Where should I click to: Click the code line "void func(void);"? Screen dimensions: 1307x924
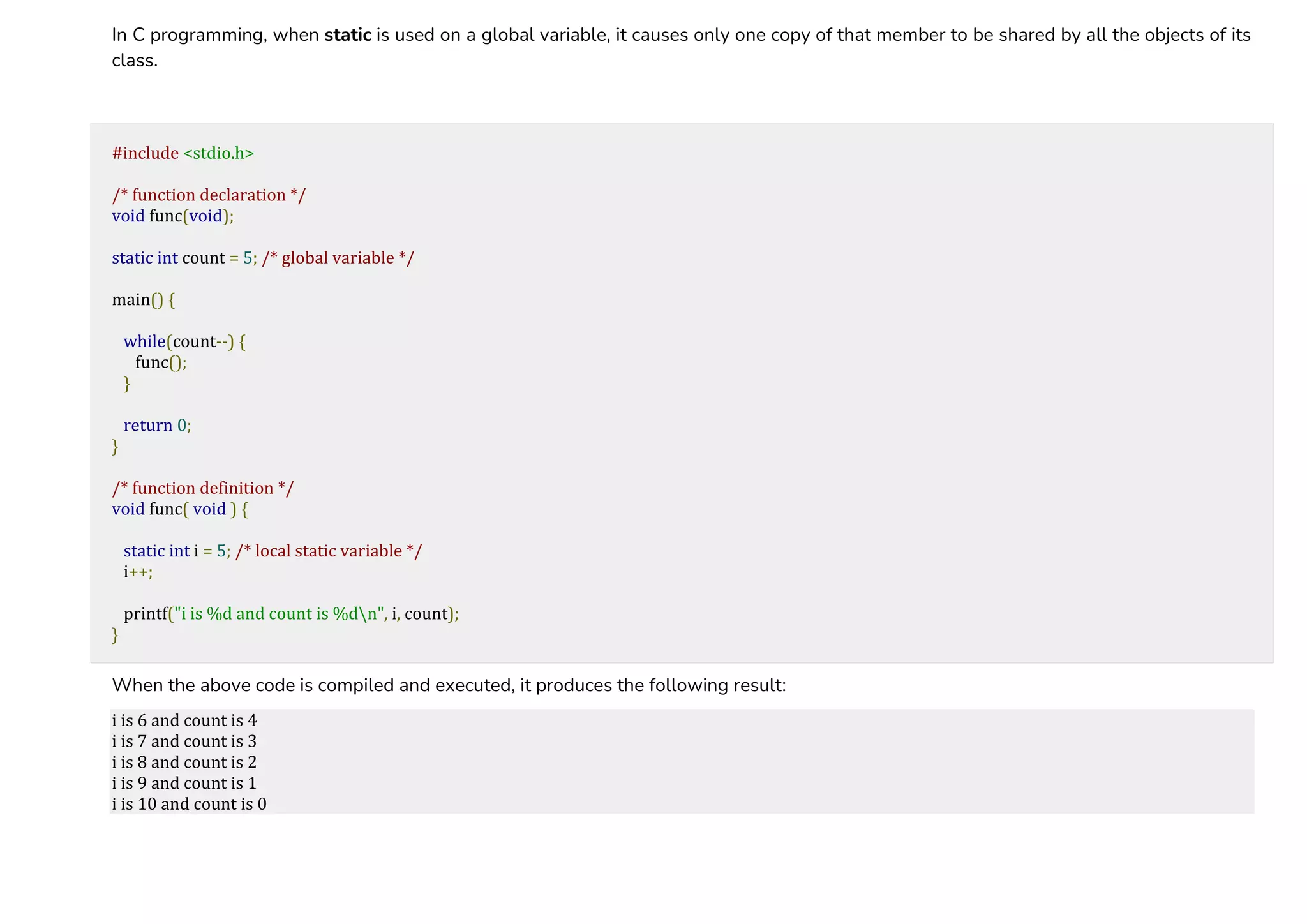[173, 216]
